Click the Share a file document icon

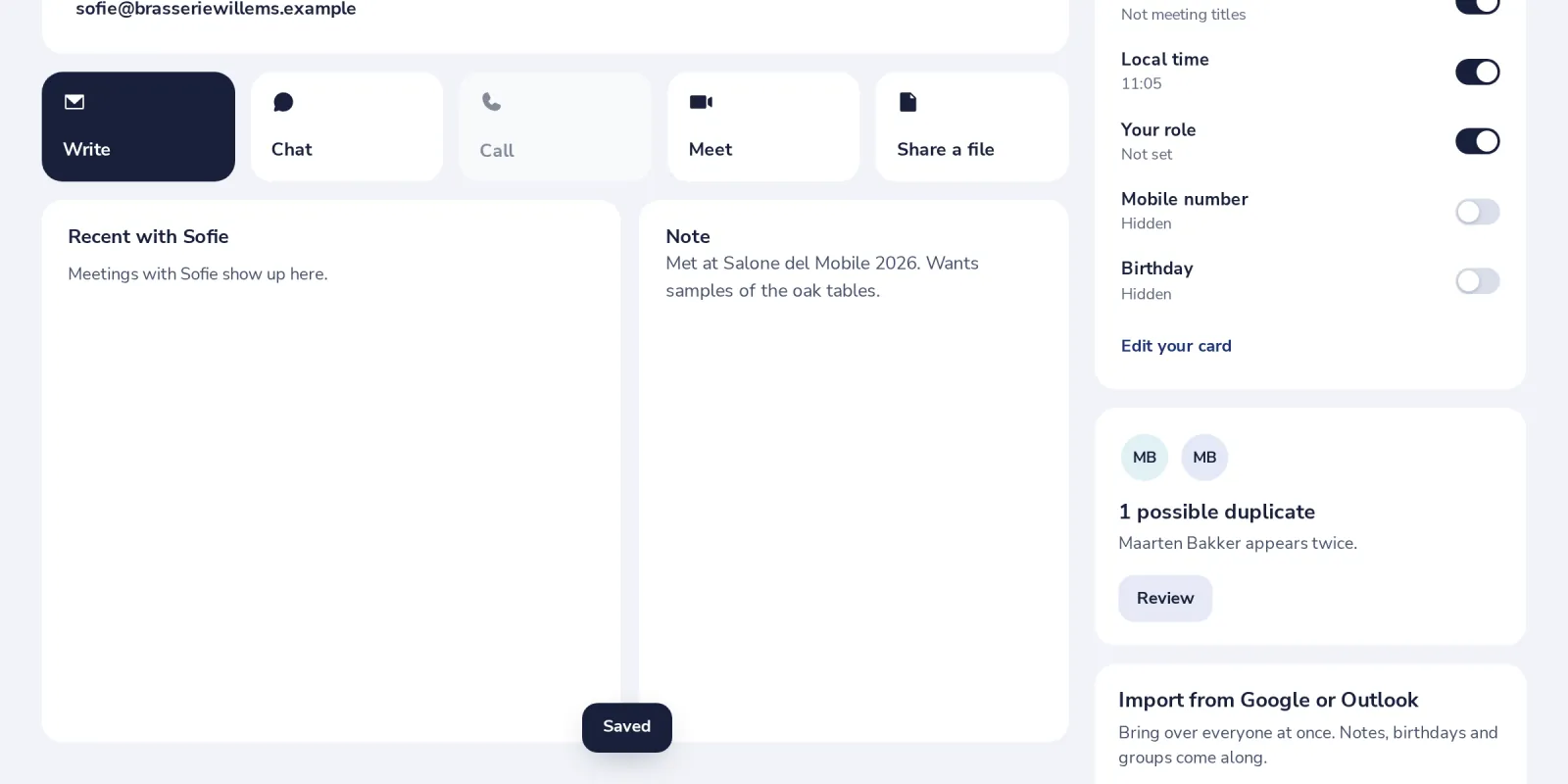click(908, 102)
